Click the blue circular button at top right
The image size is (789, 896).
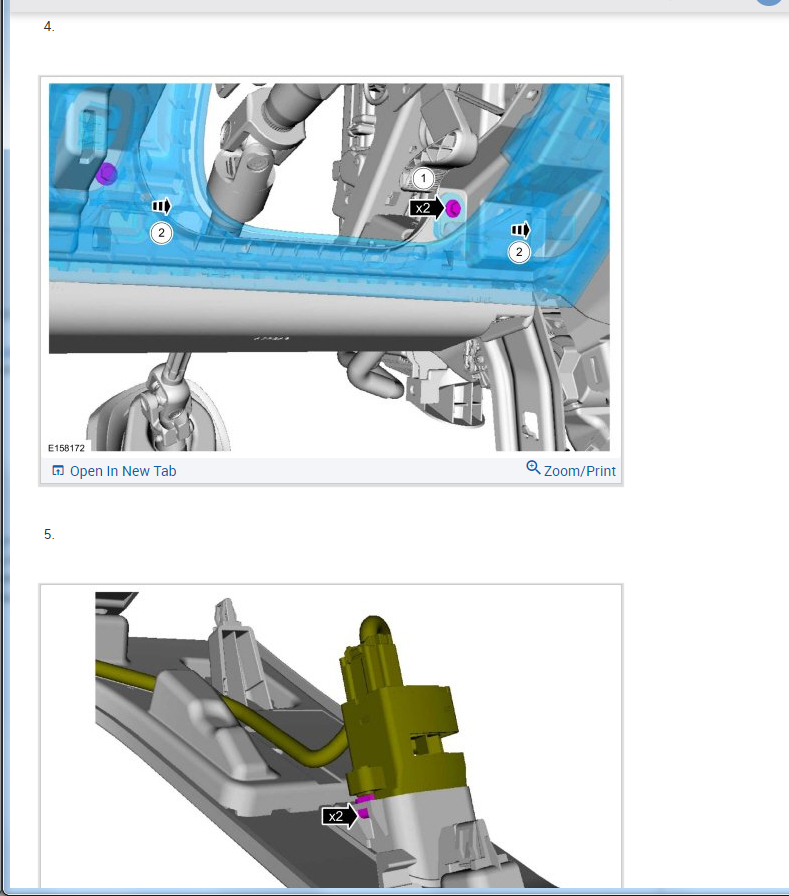pos(771,3)
